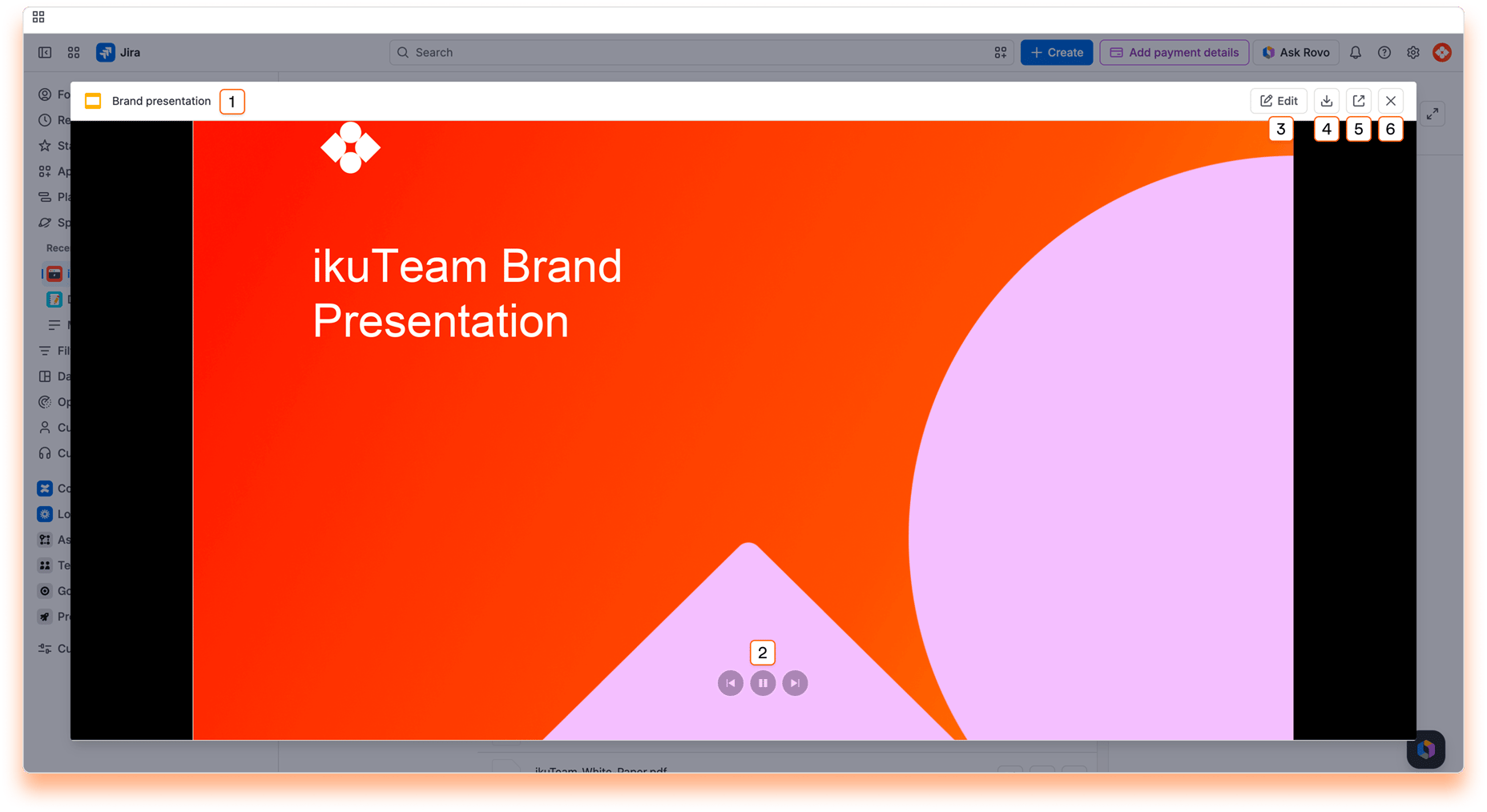Open Ask Rovo chat

[1296, 52]
